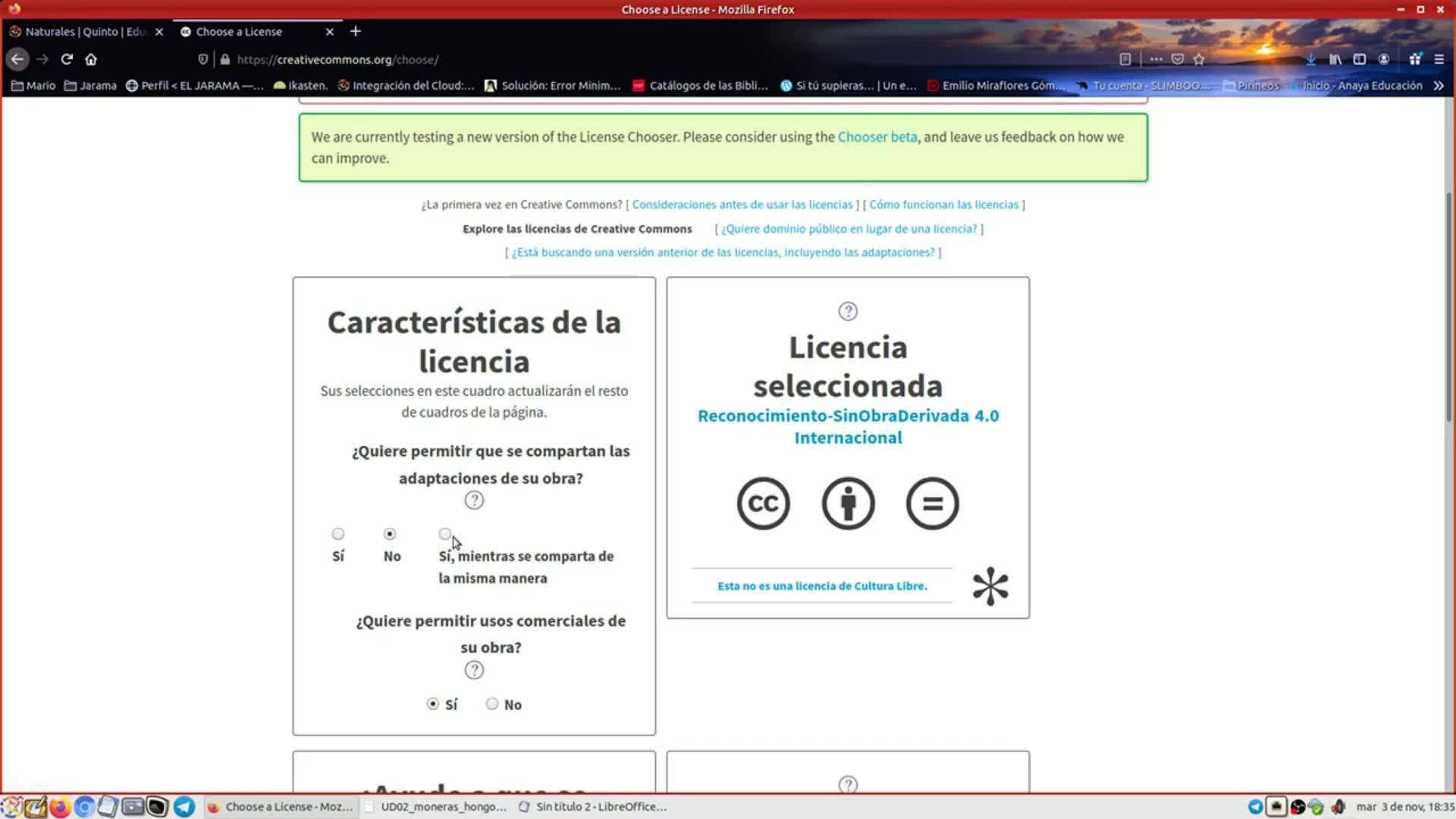
Task: Open a new browser tab
Action: [356, 31]
